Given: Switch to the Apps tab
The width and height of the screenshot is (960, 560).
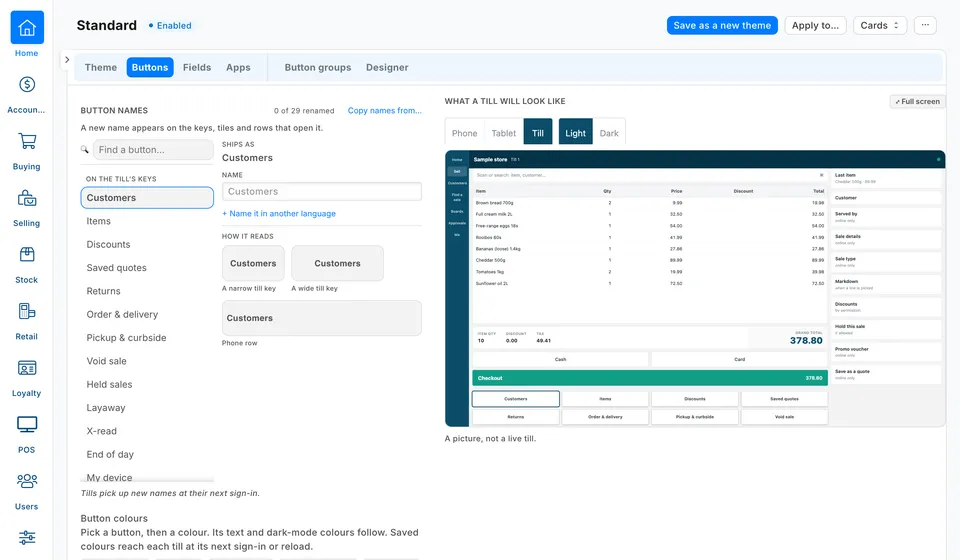Looking at the screenshot, I should click(238, 67).
